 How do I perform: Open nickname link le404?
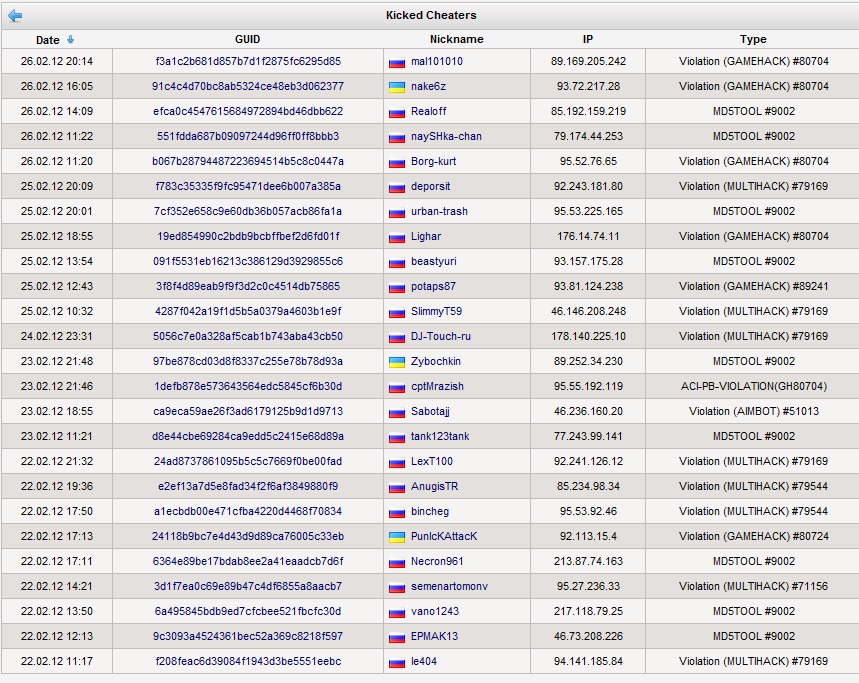click(424, 661)
